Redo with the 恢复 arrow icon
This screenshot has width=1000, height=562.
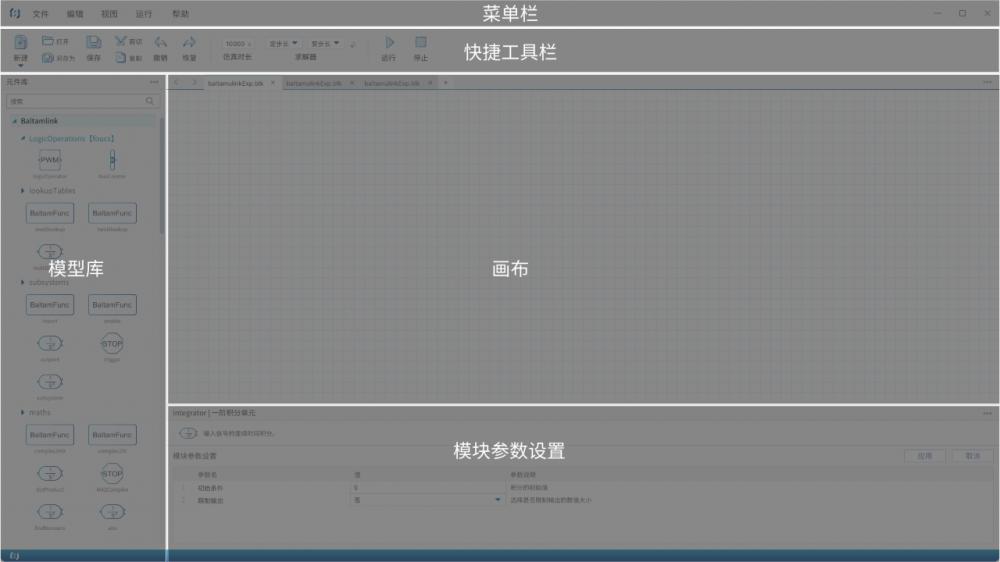coord(188,43)
